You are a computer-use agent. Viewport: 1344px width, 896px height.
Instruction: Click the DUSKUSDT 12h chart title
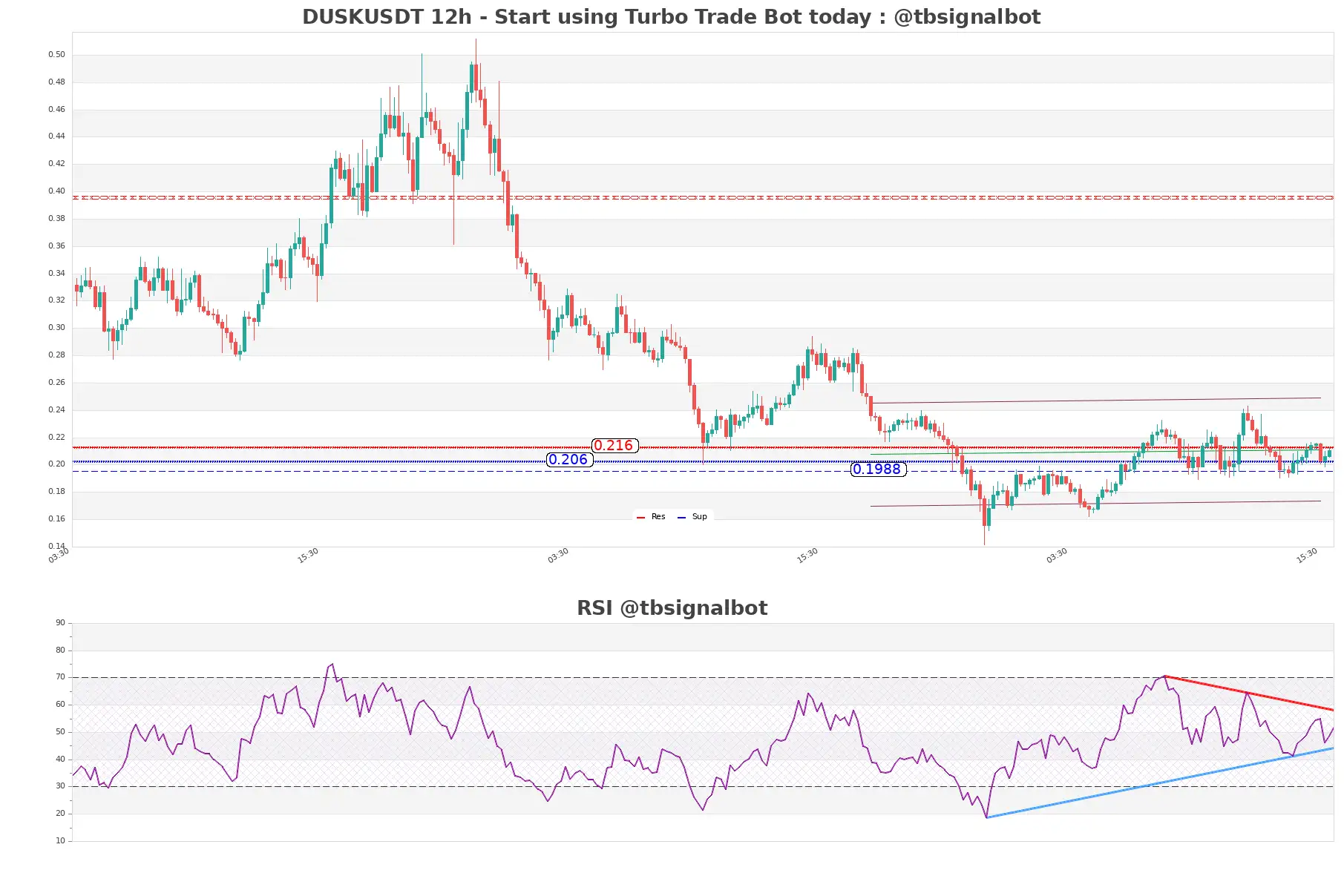(671, 17)
